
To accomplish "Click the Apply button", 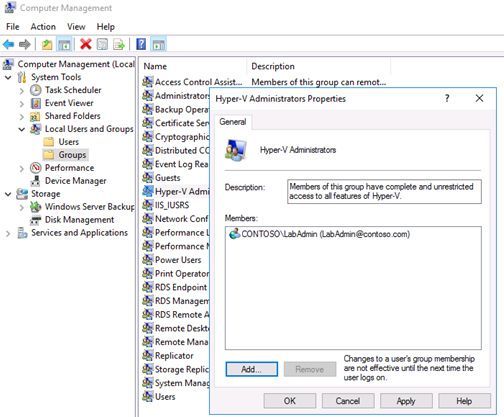I will (406, 401).
